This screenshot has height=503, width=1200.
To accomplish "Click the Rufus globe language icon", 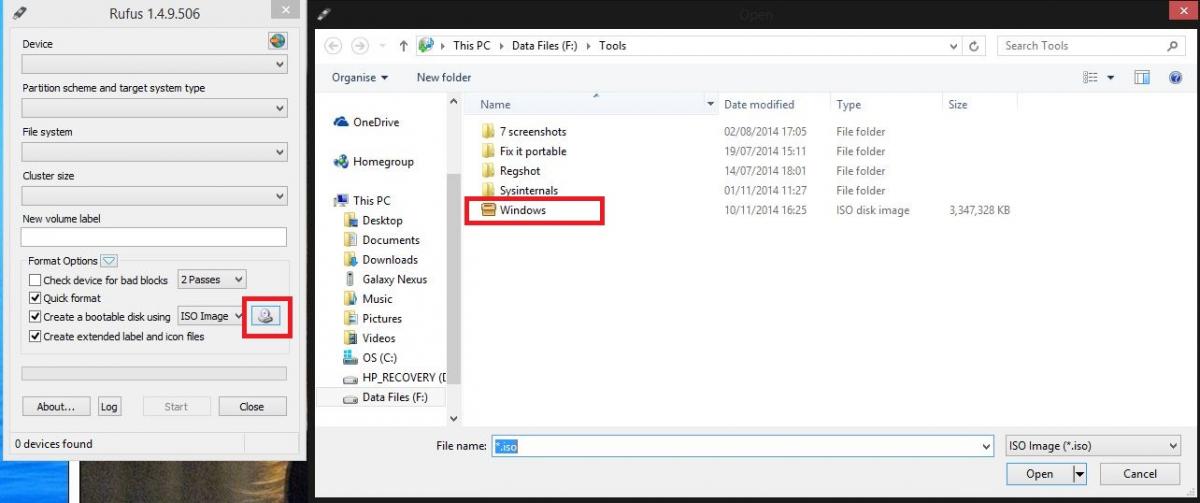I will click(277, 41).
